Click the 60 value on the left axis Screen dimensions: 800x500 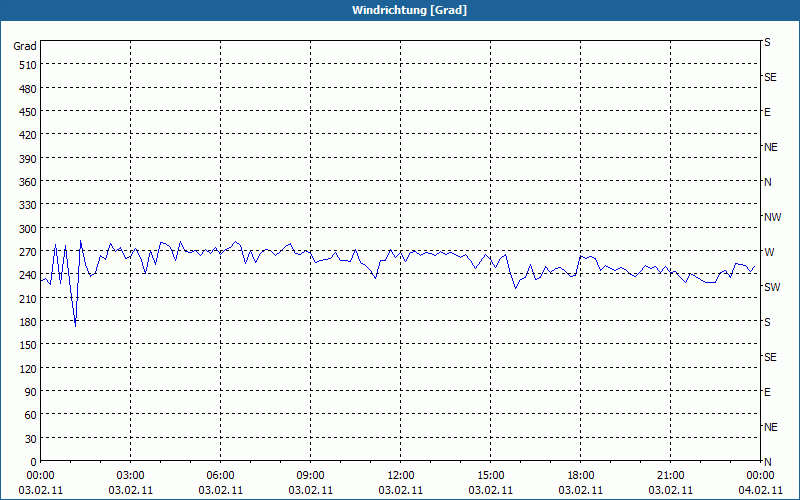[x=31, y=415]
